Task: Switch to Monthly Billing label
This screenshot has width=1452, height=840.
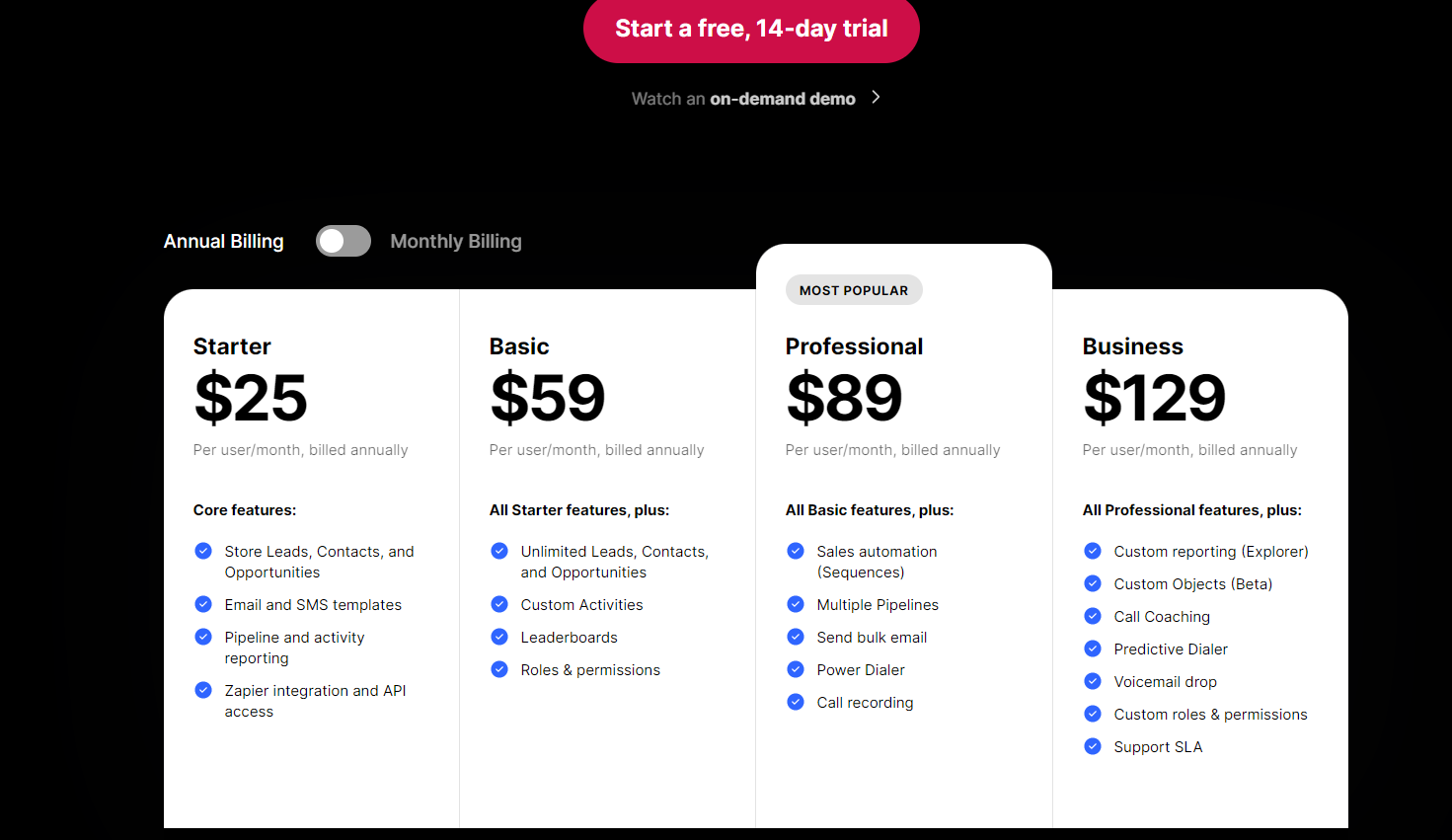Action: click(x=456, y=242)
